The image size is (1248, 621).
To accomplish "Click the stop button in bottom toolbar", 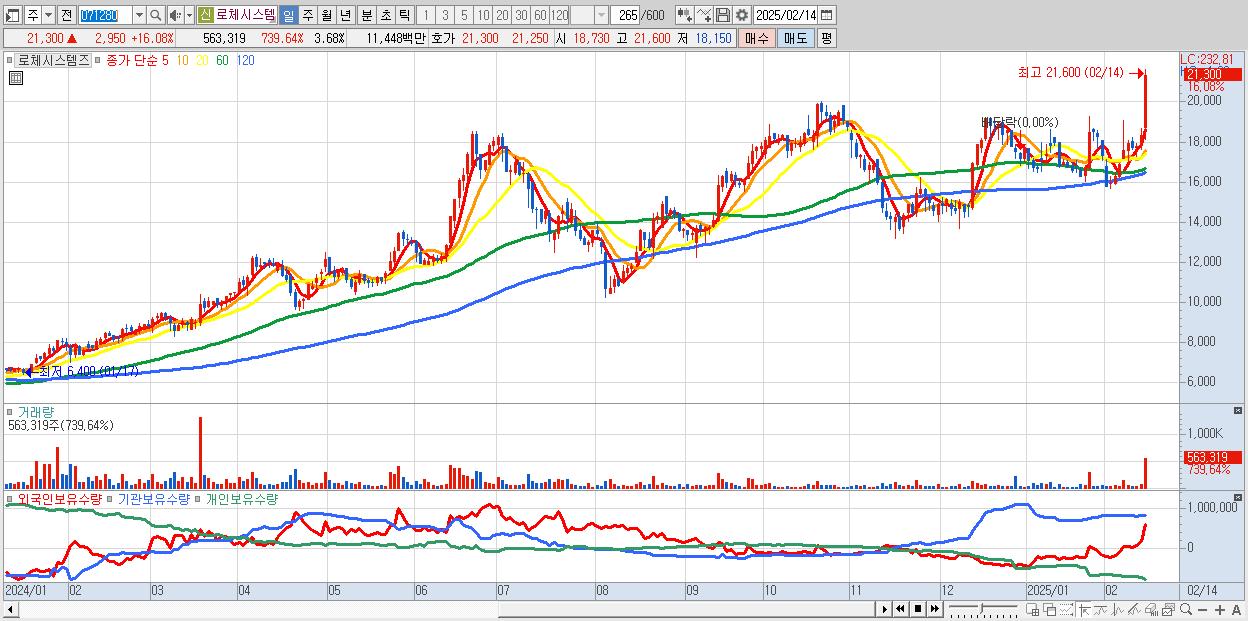I will (918, 609).
